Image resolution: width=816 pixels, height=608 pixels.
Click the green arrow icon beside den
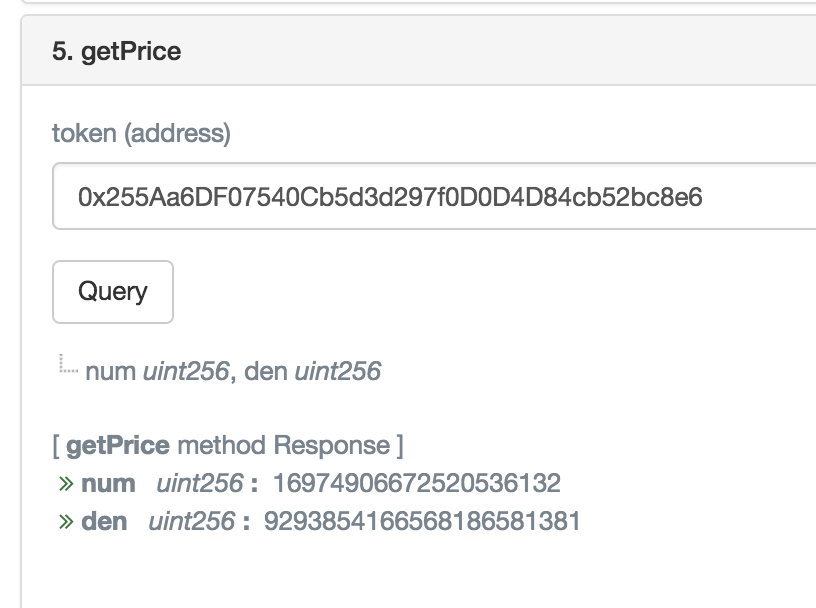(66, 522)
